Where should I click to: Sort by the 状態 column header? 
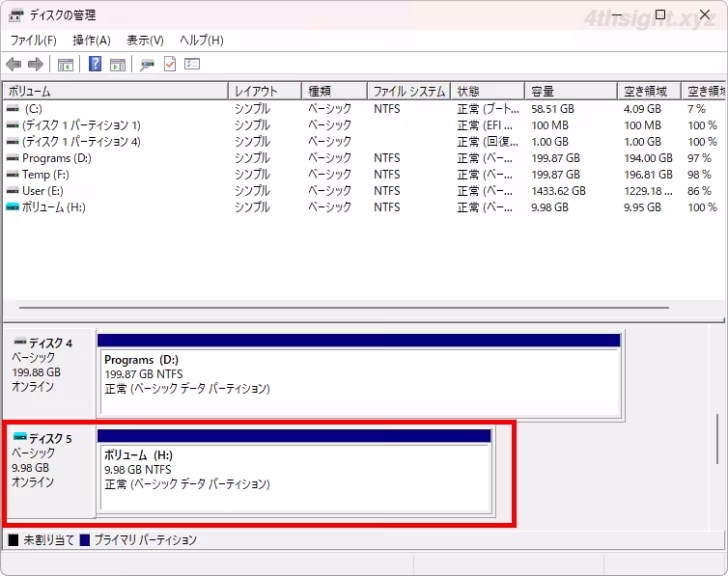(x=488, y=91)
